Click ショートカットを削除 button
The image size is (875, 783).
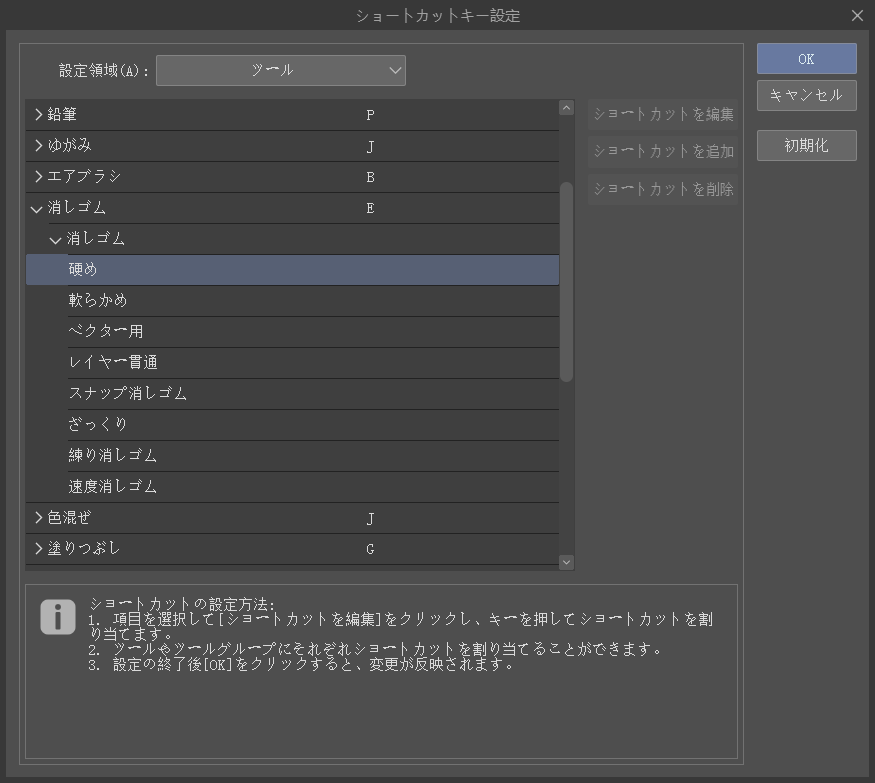pyautogui.click(x=663, y=189)
